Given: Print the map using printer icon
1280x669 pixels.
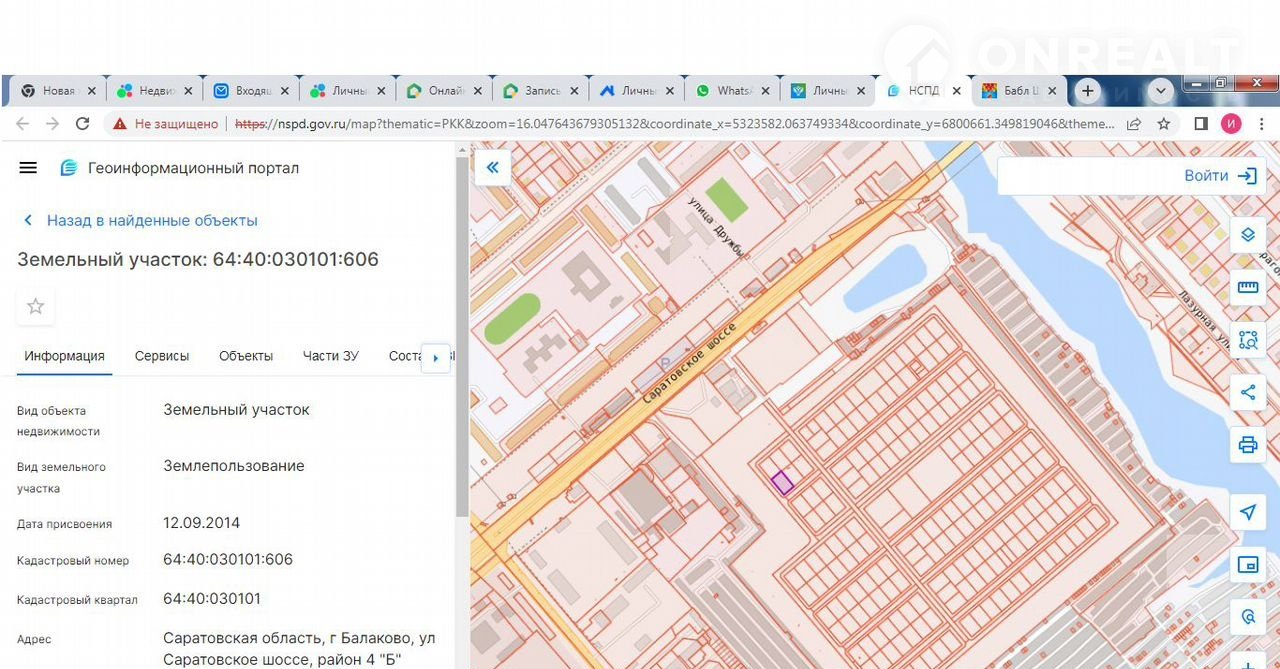Looking at the screenshot, I should 1247,445.
